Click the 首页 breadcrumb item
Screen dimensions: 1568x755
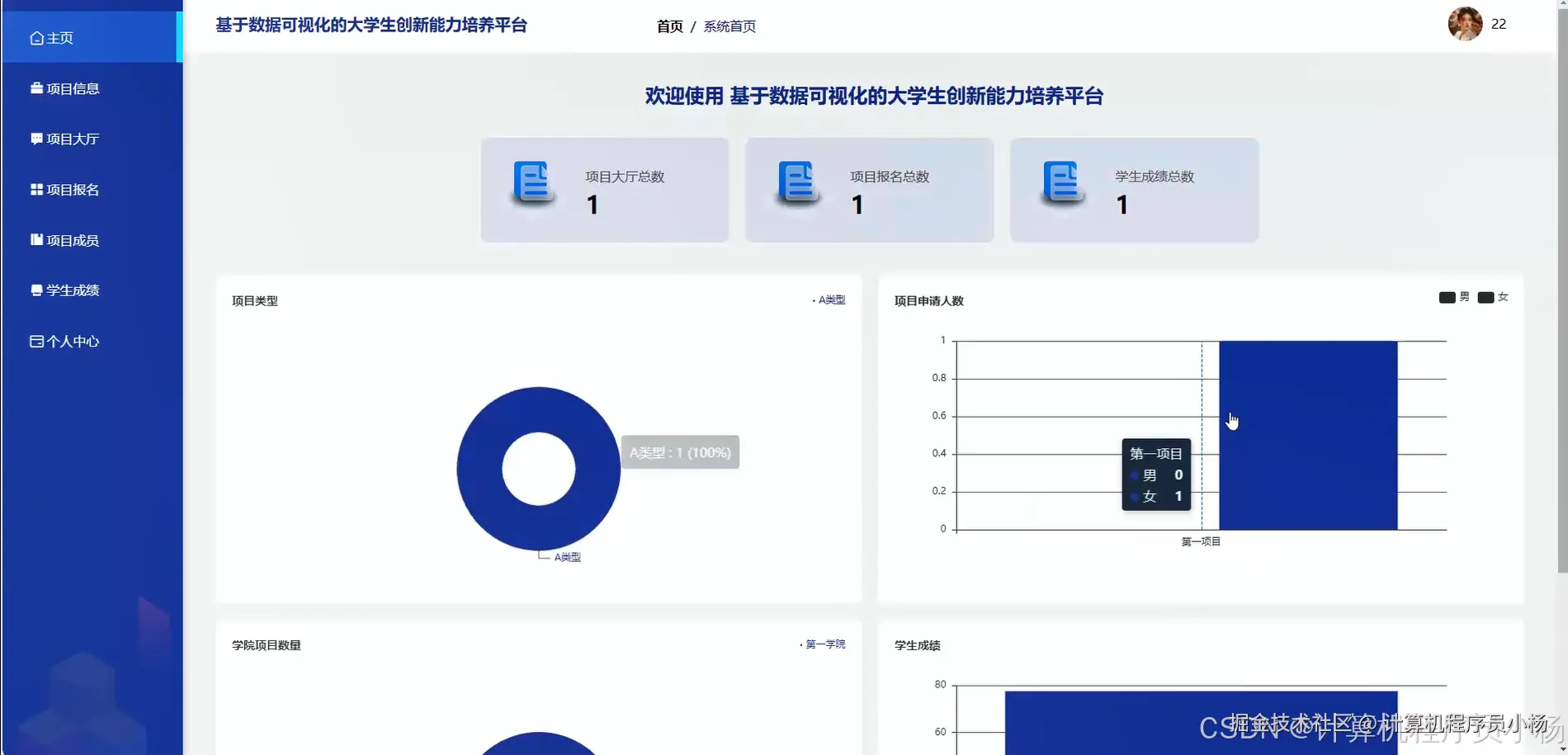pos(669,26)
